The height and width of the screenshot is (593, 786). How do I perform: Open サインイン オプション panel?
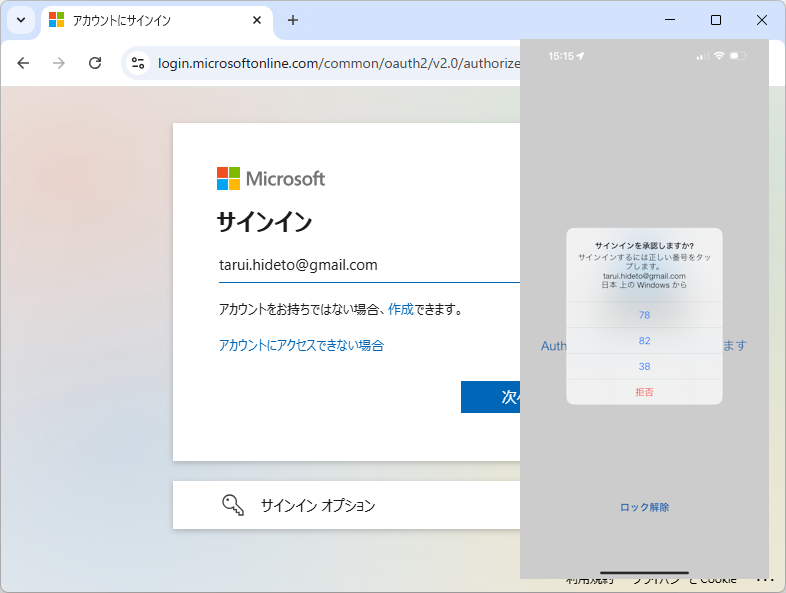point(346,505)
